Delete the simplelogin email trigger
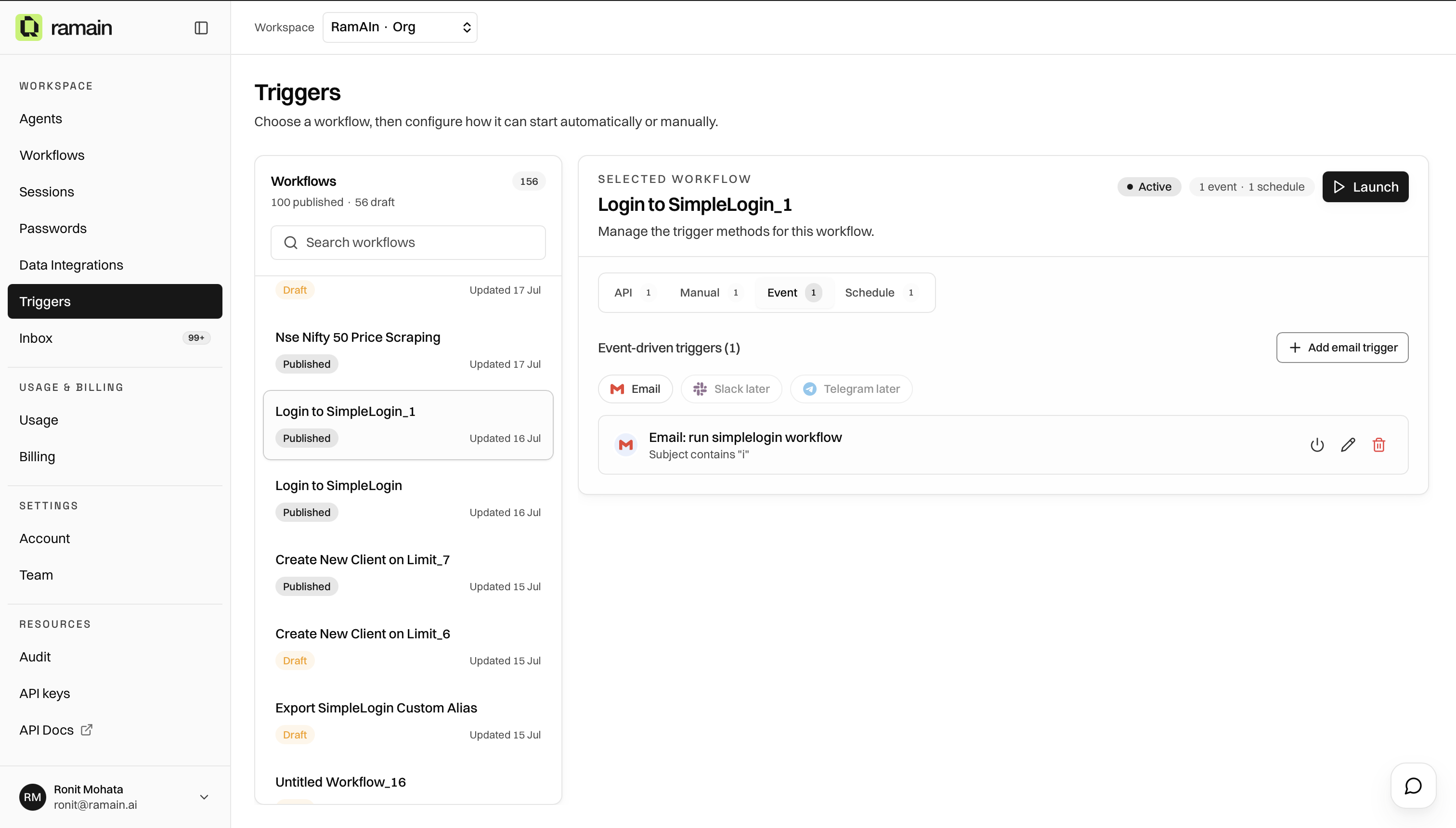This screenshot has width=1456, height=828. [1378, 445]
